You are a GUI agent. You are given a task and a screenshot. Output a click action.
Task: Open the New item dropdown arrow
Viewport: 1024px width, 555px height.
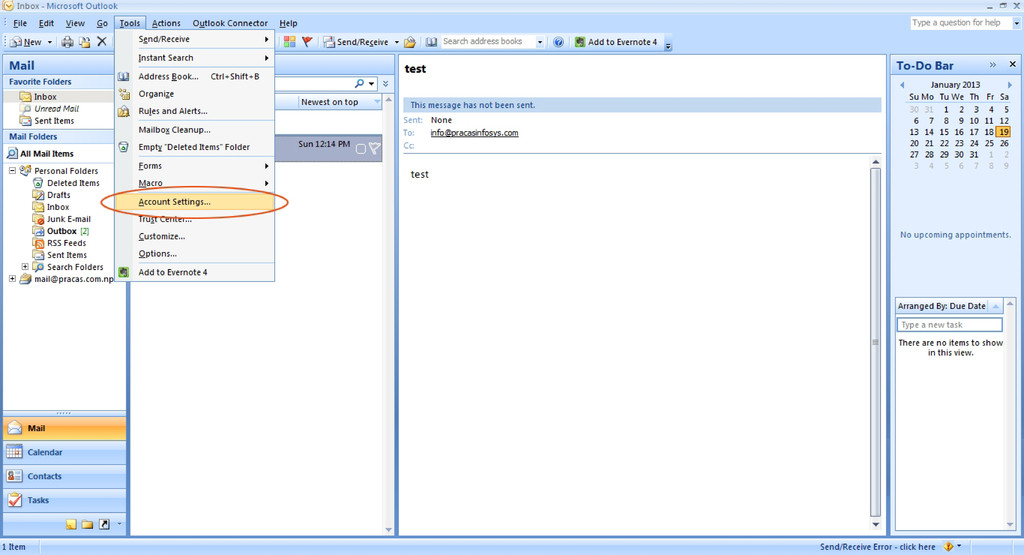click(x=50, y=42)
